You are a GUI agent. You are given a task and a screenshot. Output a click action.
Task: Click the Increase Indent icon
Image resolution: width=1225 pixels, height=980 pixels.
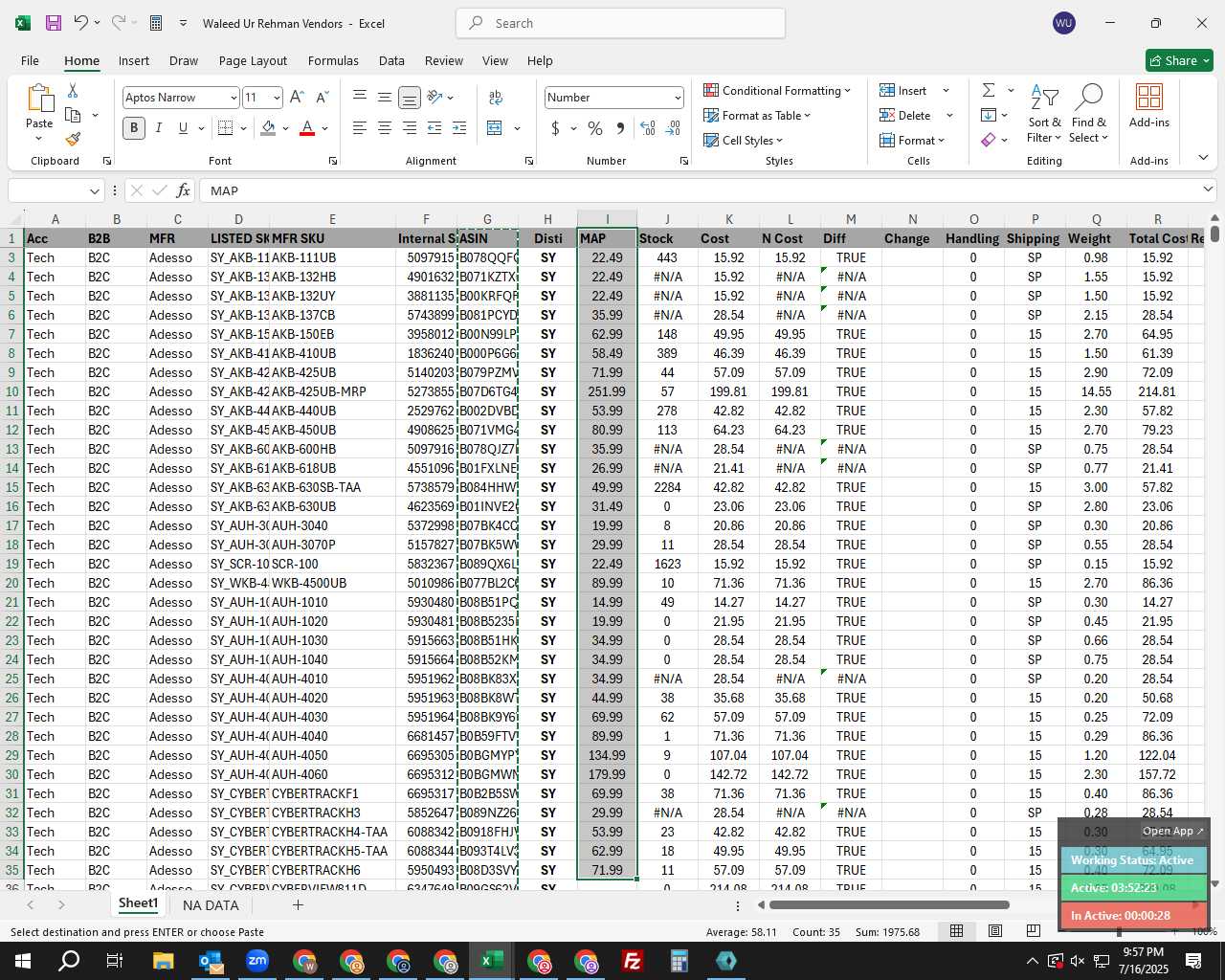click(x=459, y=127)
